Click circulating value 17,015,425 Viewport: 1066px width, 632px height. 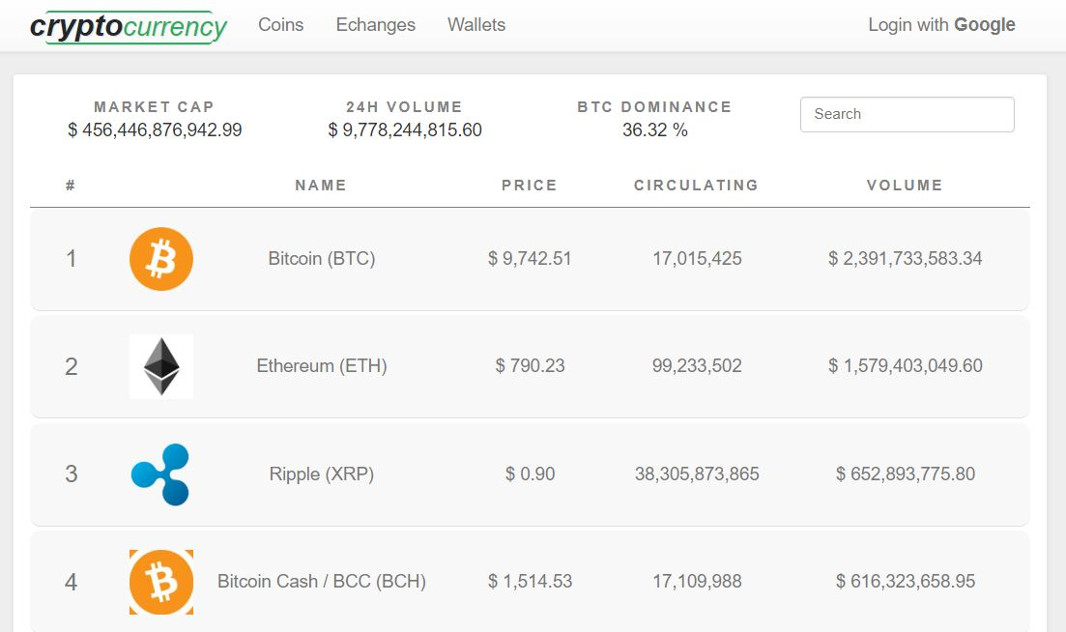coord(697,258)
